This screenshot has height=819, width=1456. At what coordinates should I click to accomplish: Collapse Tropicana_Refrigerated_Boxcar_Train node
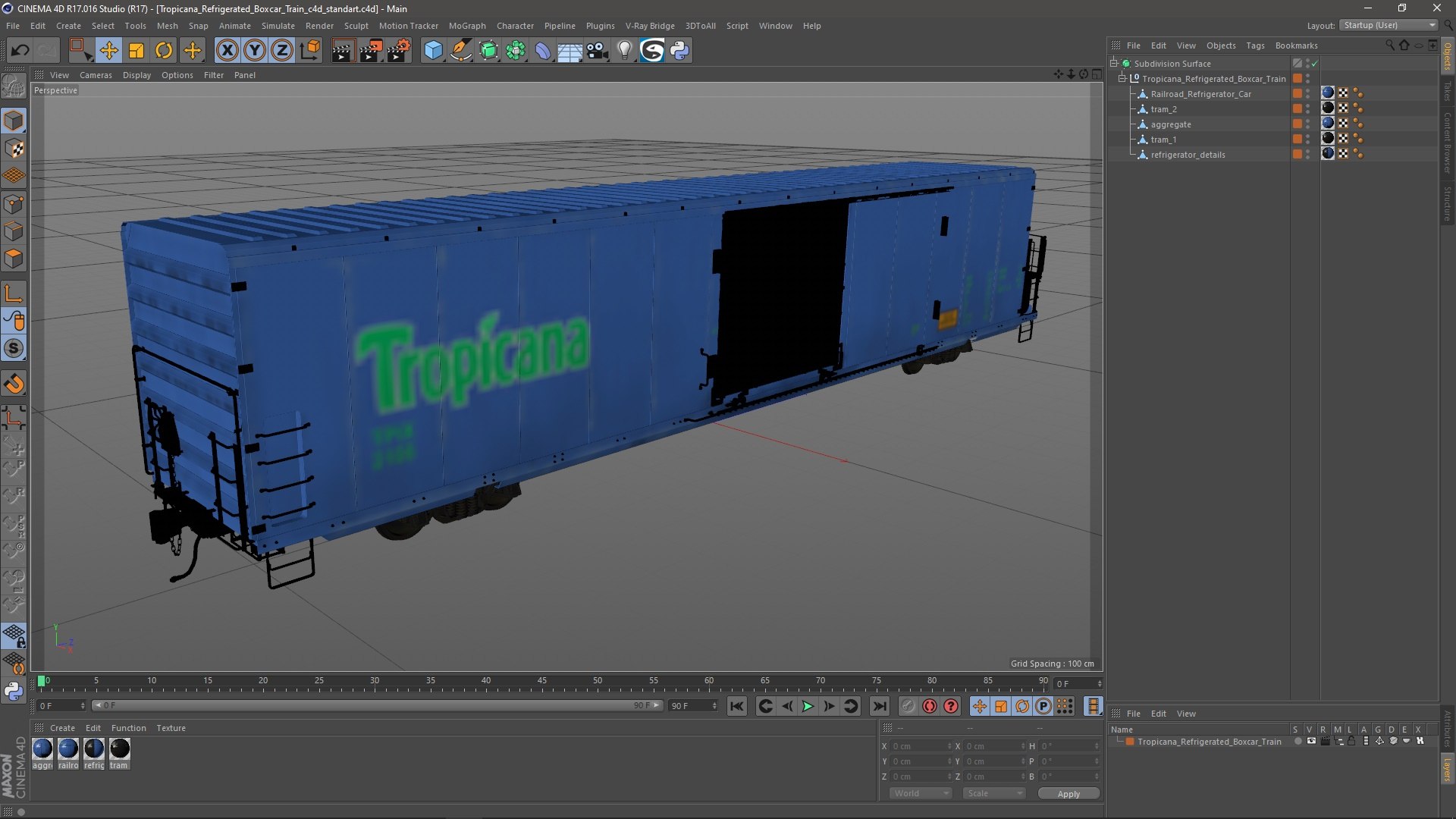click(1122, 79)
